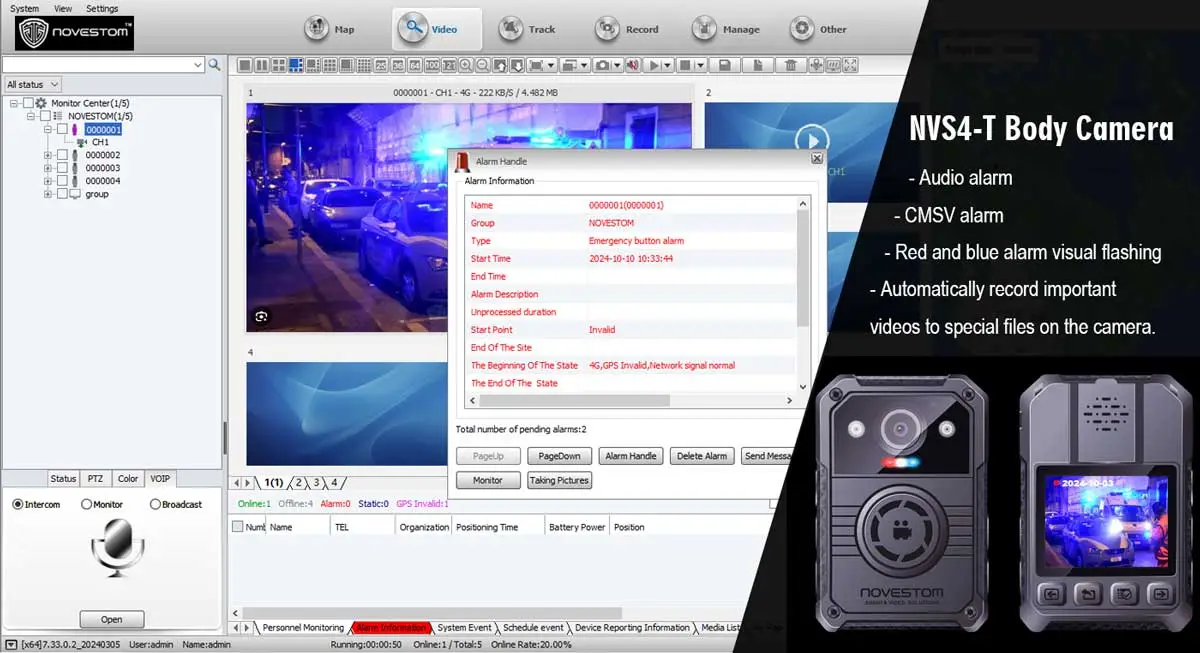Select the Monitor radio button
Screen dimensions: 1200x653
(x=86, y=504)
